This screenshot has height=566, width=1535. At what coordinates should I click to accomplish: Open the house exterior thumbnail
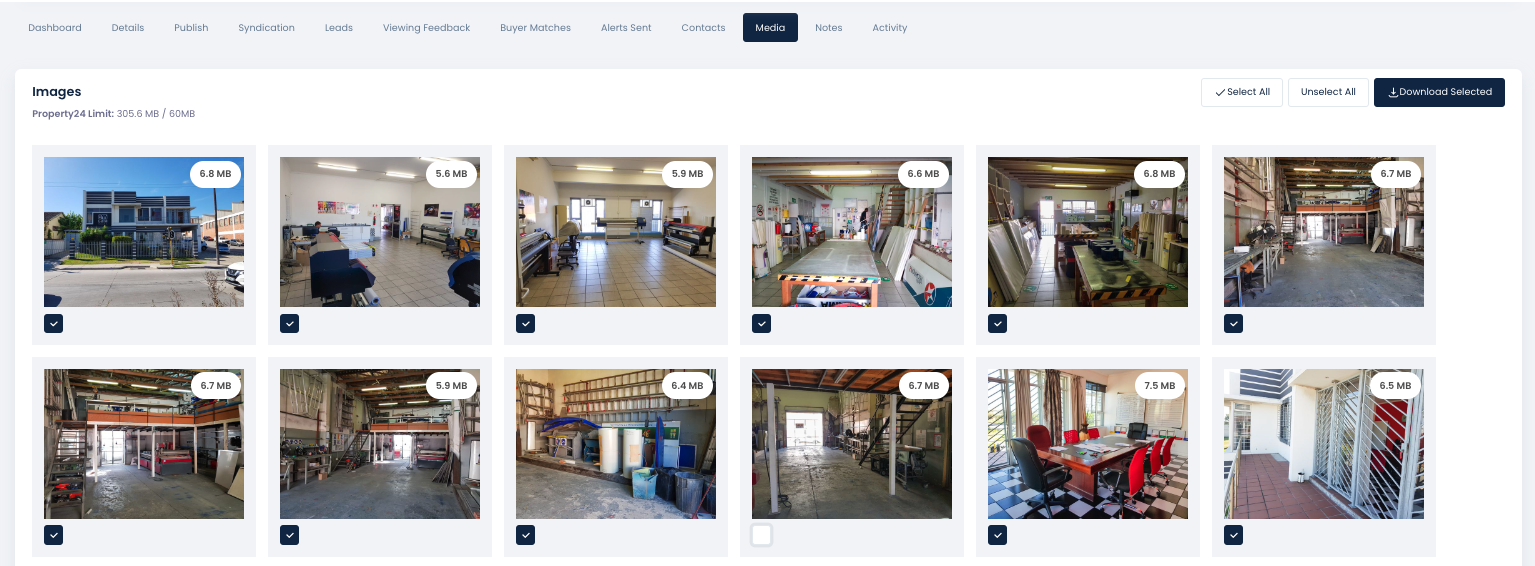tap(144, 232)
